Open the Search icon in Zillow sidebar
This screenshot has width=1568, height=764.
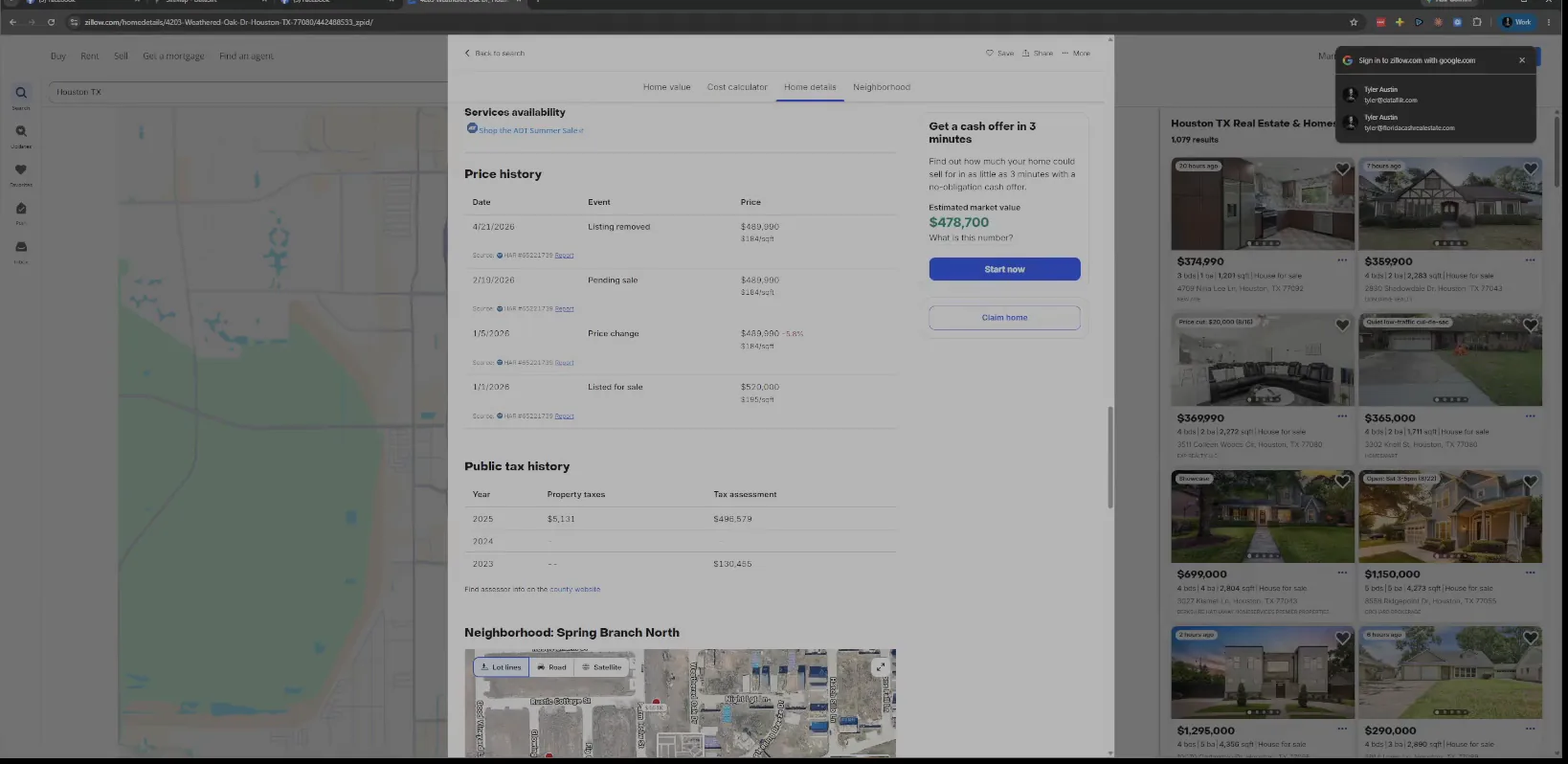(21, 94)
